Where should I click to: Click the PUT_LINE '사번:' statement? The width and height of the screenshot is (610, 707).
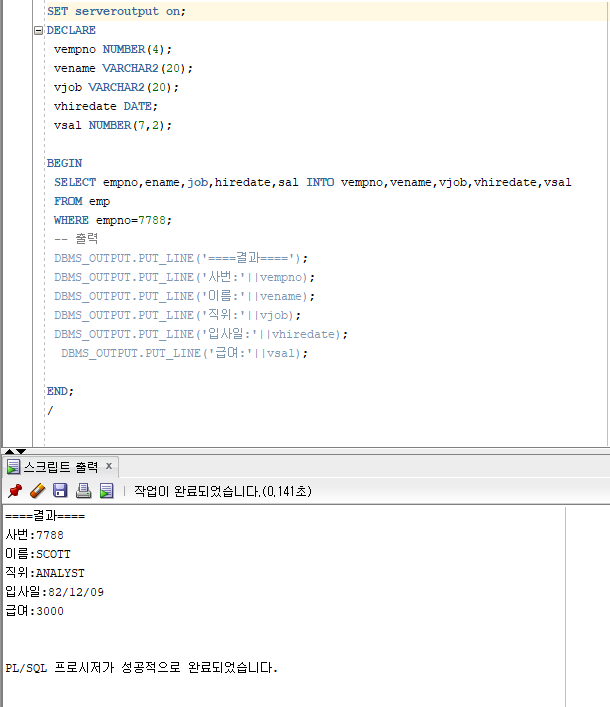point(184,277)
